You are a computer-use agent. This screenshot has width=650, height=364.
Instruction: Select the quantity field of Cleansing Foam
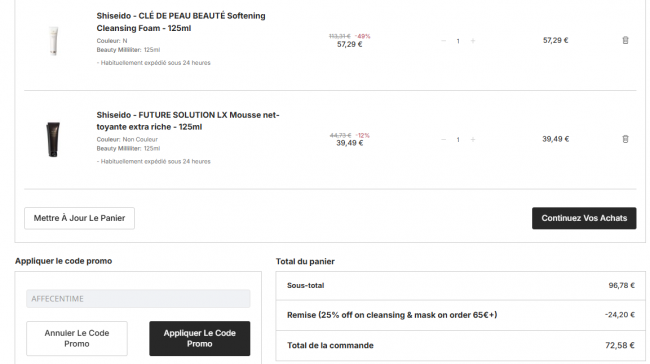pos(458,41)
